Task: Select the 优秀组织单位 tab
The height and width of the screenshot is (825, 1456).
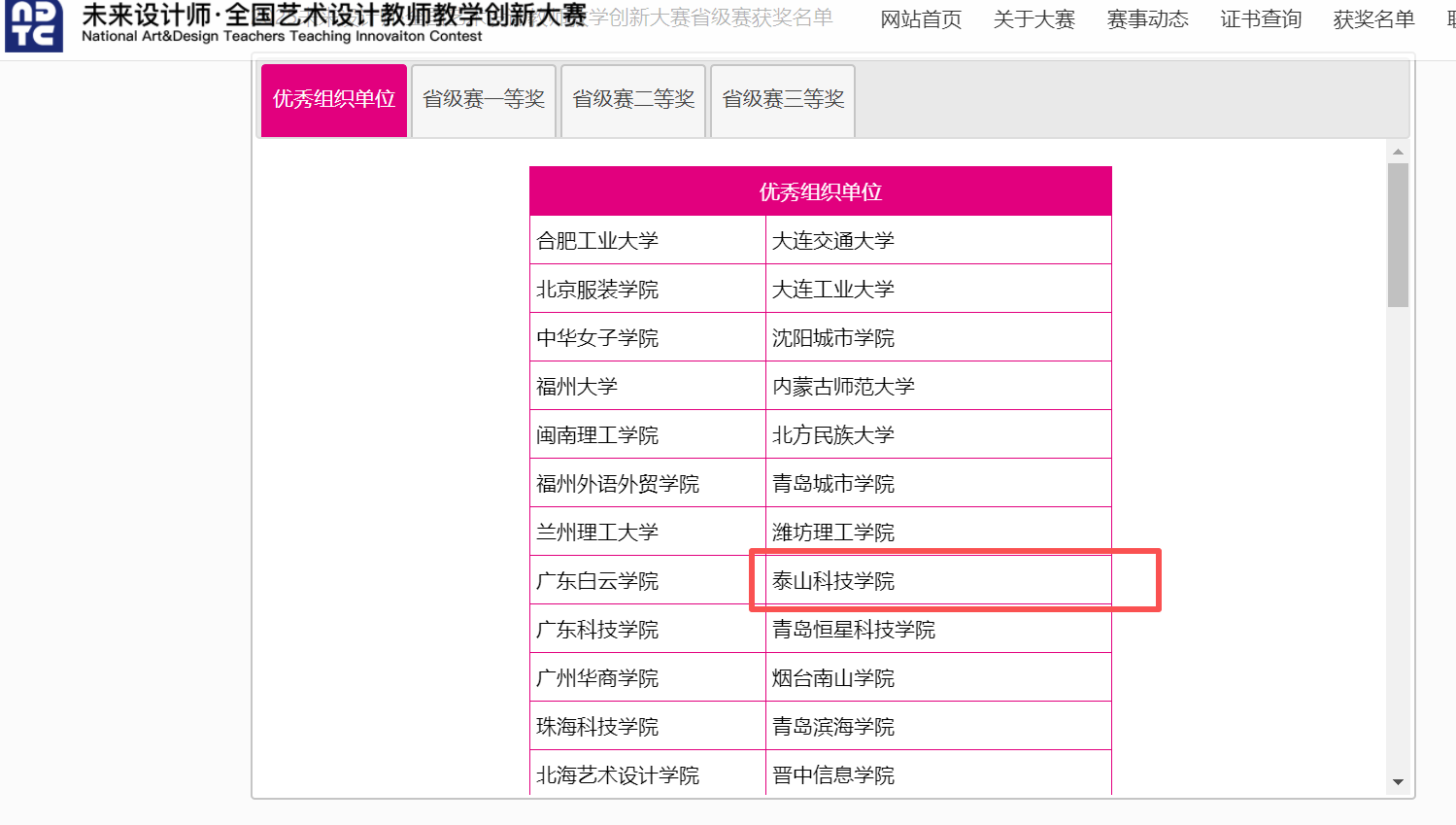Action: [334, 100]
